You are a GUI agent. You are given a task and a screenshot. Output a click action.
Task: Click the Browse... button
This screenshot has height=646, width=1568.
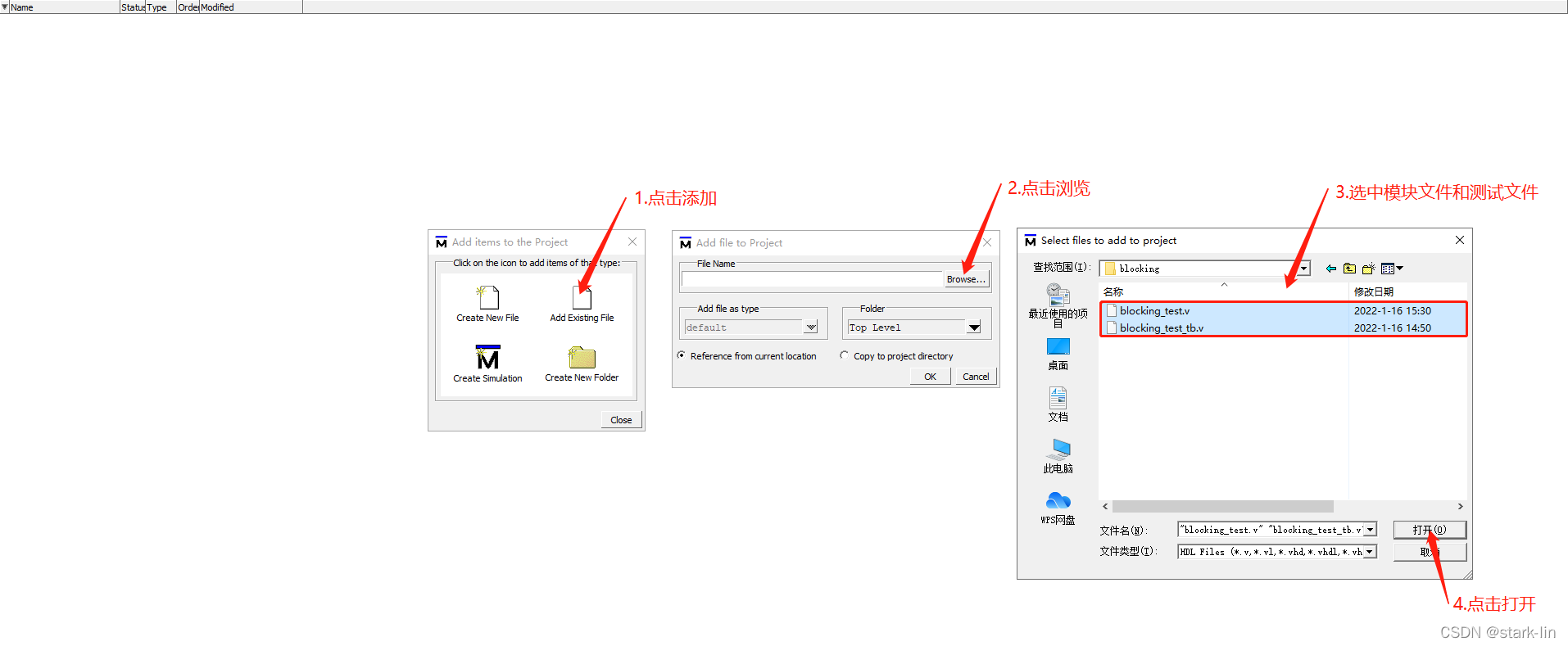click(x=966, y=279)
